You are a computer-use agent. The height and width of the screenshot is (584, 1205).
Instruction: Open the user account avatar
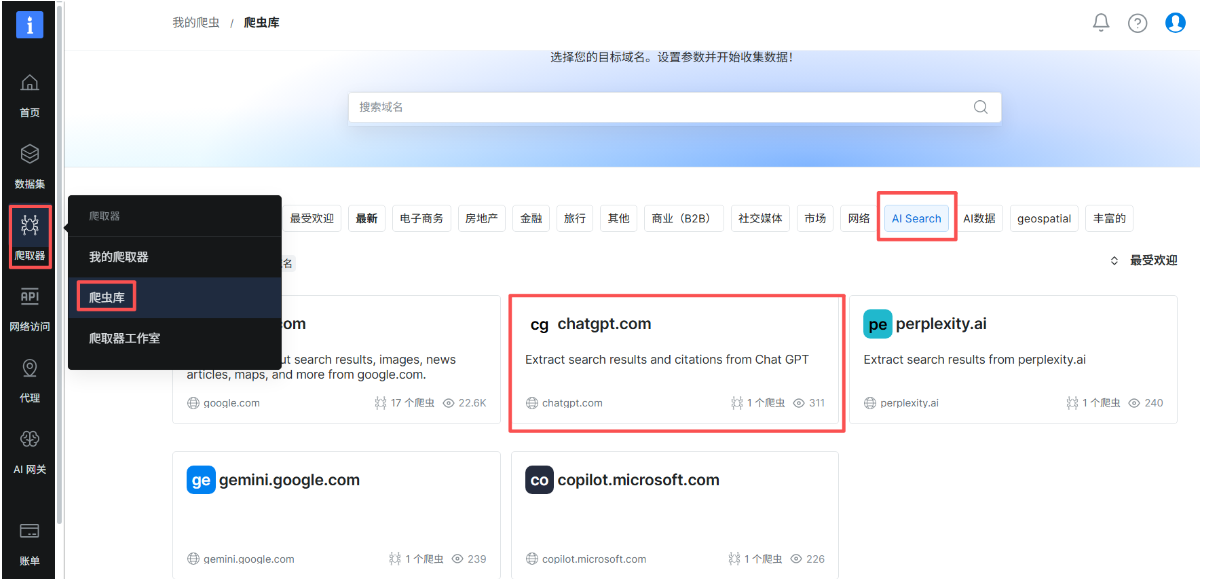point(1176,22)
